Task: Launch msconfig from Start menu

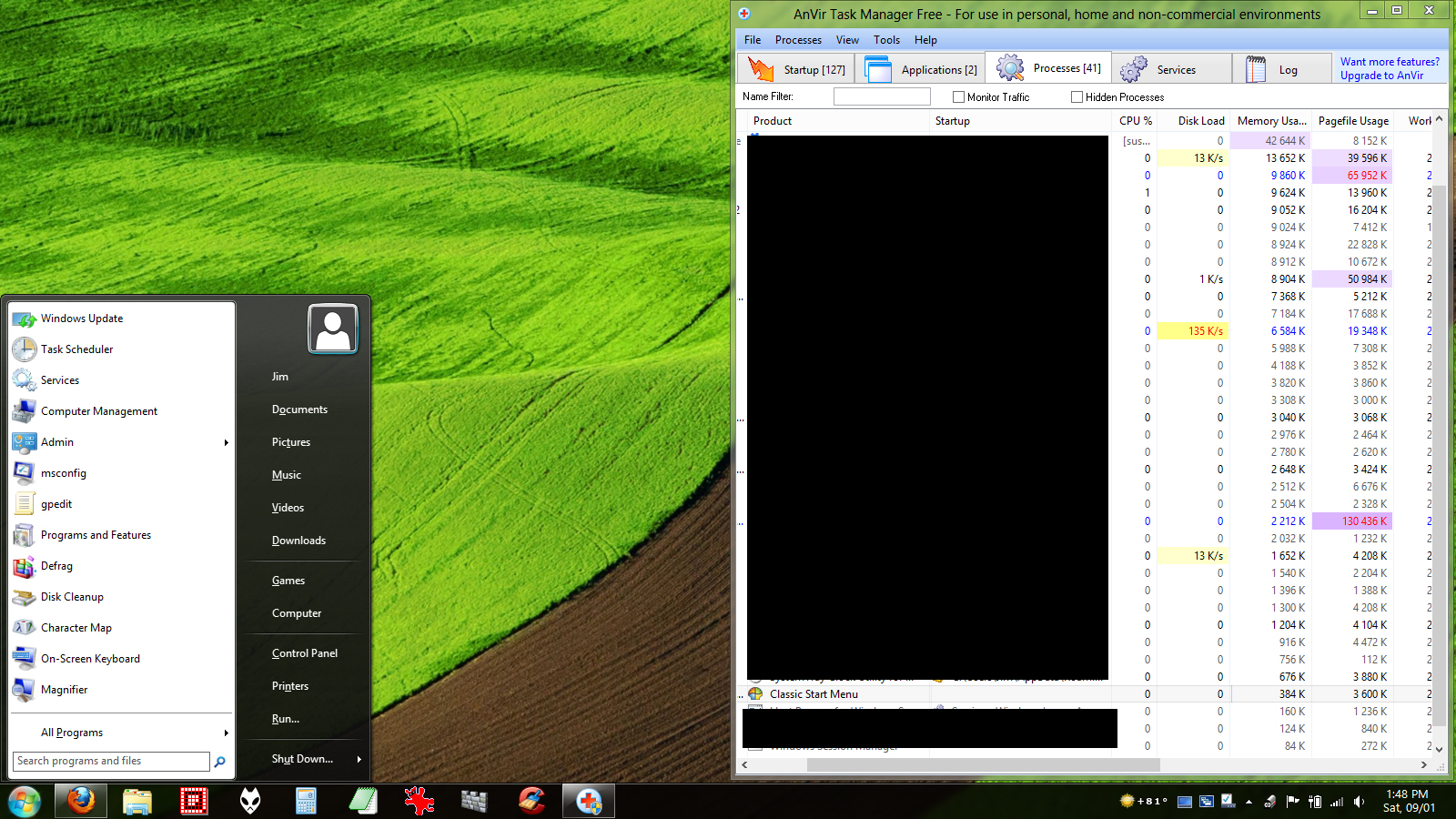Action: (122, 473)
